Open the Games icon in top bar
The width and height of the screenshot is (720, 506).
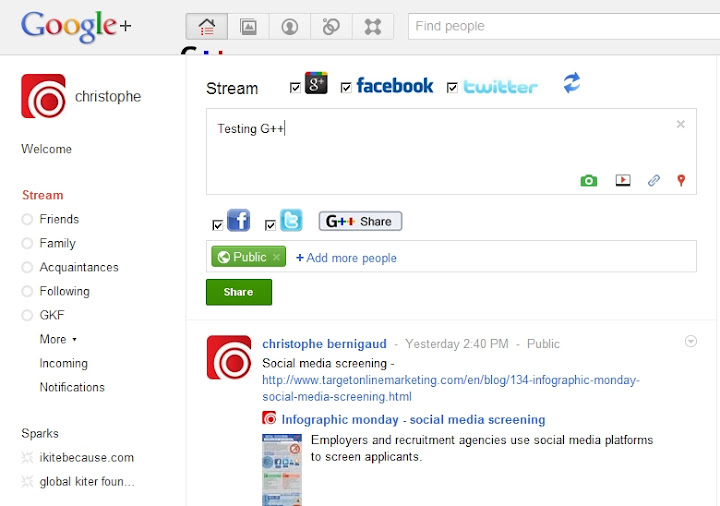[372, 27]
